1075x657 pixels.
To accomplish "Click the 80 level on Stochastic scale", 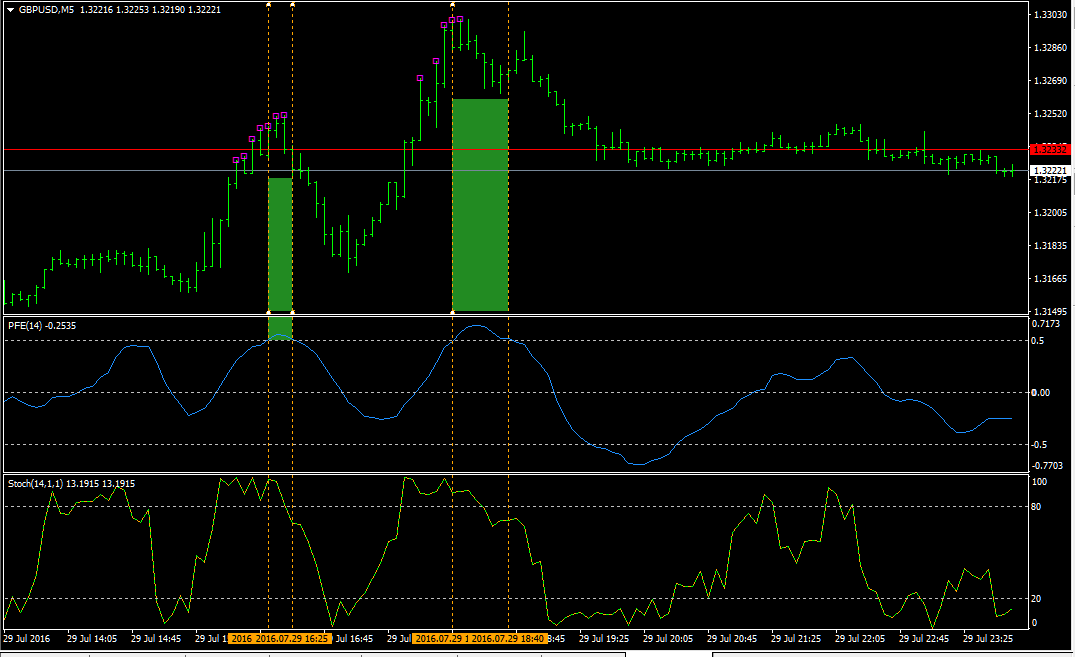I will click(x=1036, y=507).
